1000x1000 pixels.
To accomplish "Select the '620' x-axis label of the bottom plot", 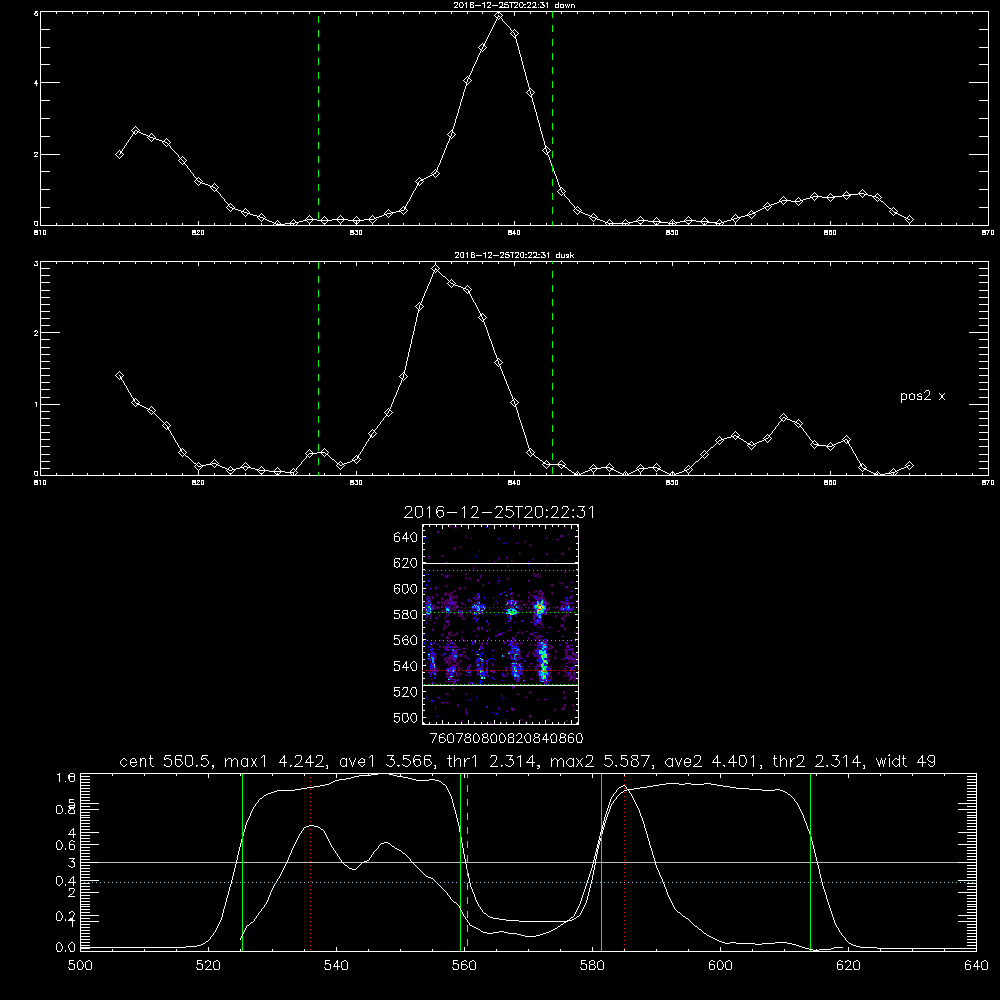I will pos(848,966).
